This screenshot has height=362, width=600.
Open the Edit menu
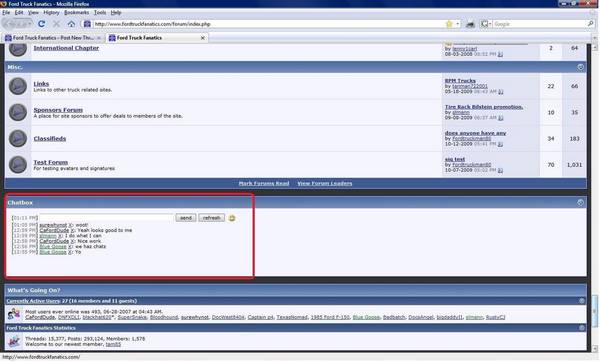[x=19, y=12]
